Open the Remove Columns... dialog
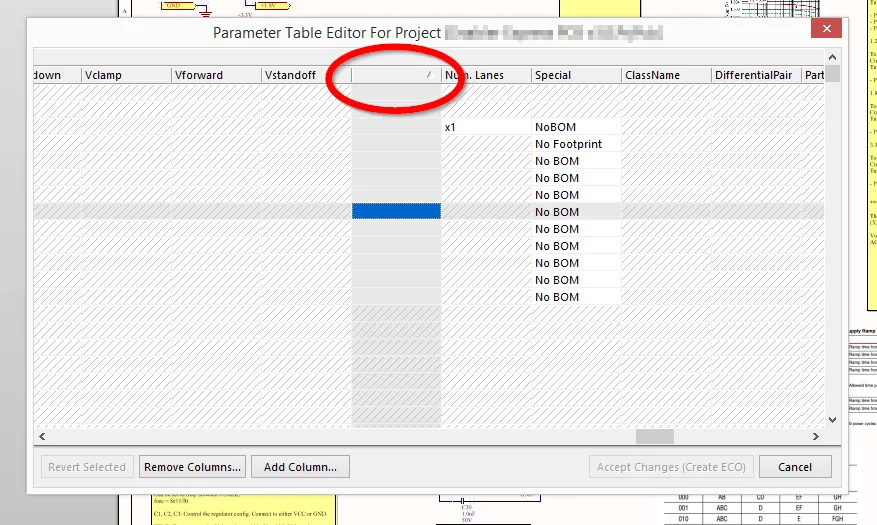 pos(192,467)
